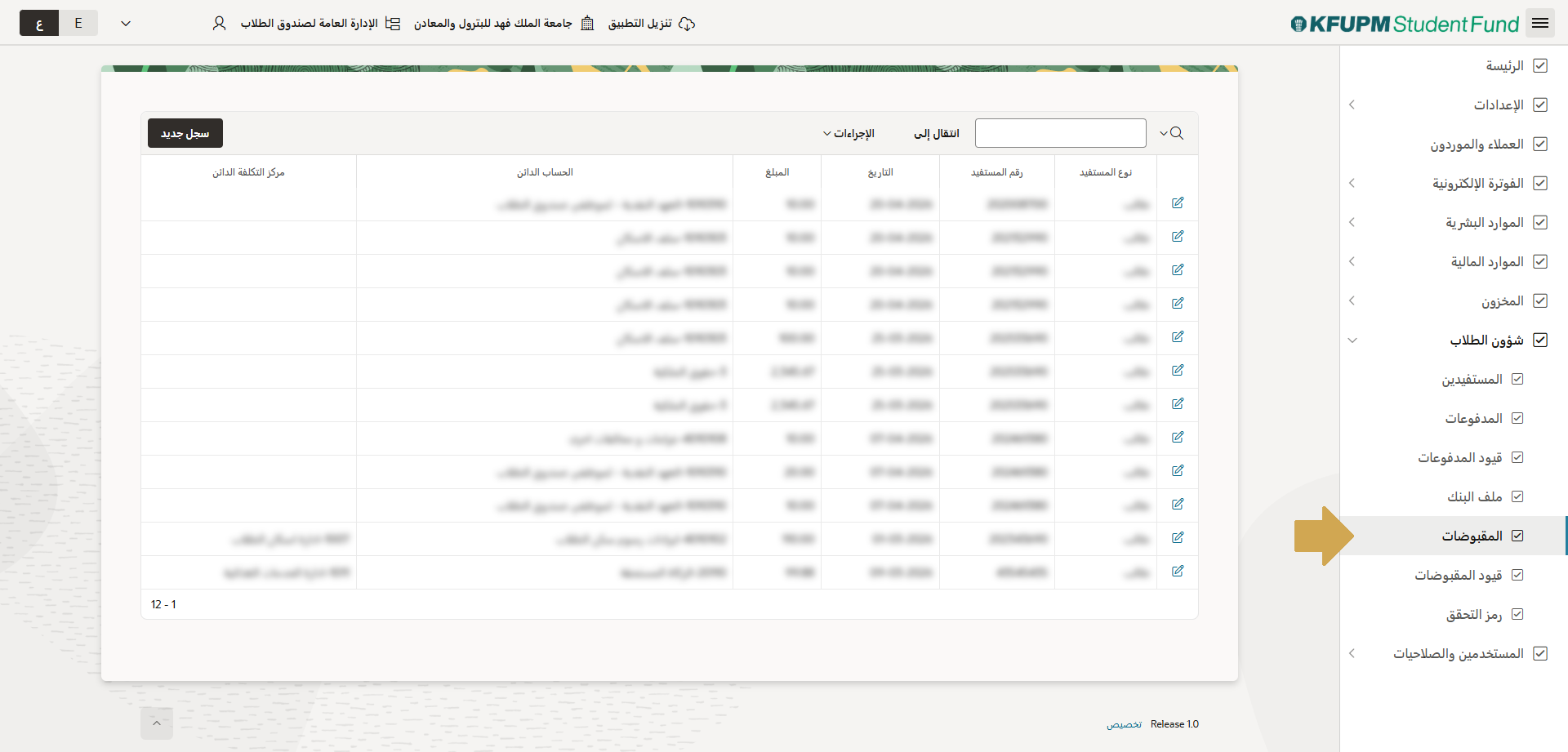Edit the first table row with pencil icon
This screenshot has height=752, width=1568.
coord(1178,202)
